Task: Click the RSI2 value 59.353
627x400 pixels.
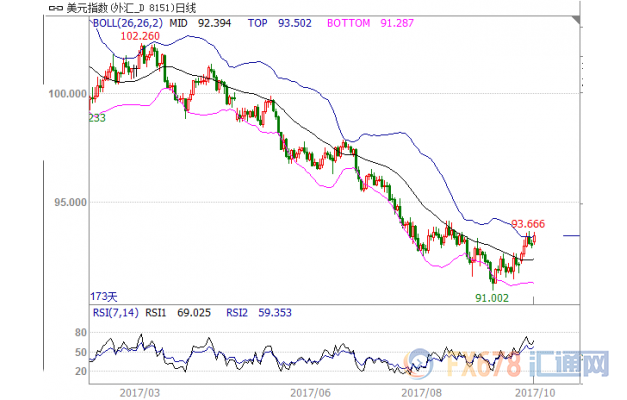Action: [x=275, y=313]
